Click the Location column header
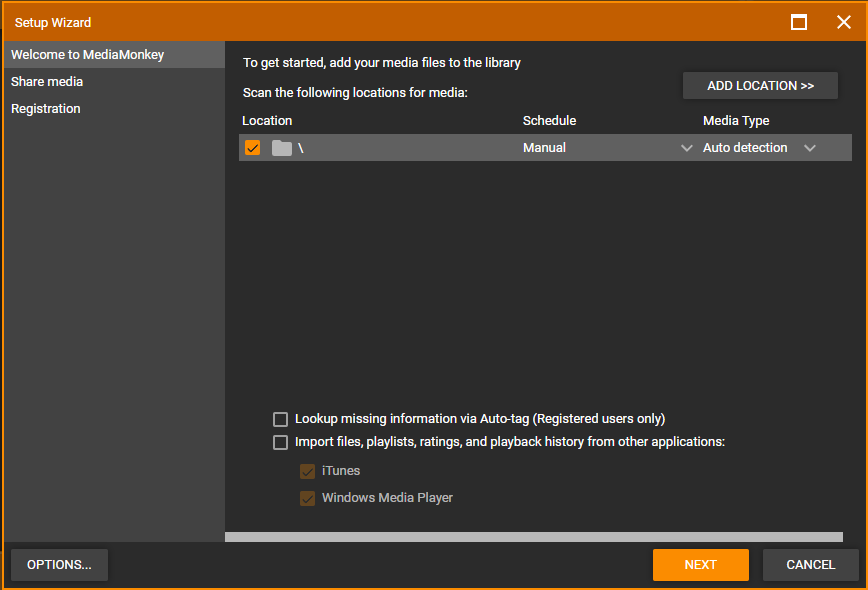 tap(267, 121)
